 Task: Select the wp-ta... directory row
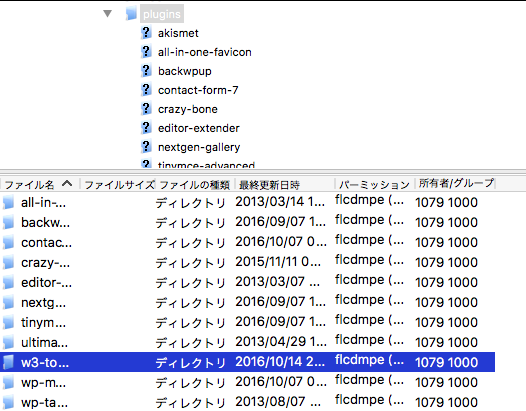247,402
